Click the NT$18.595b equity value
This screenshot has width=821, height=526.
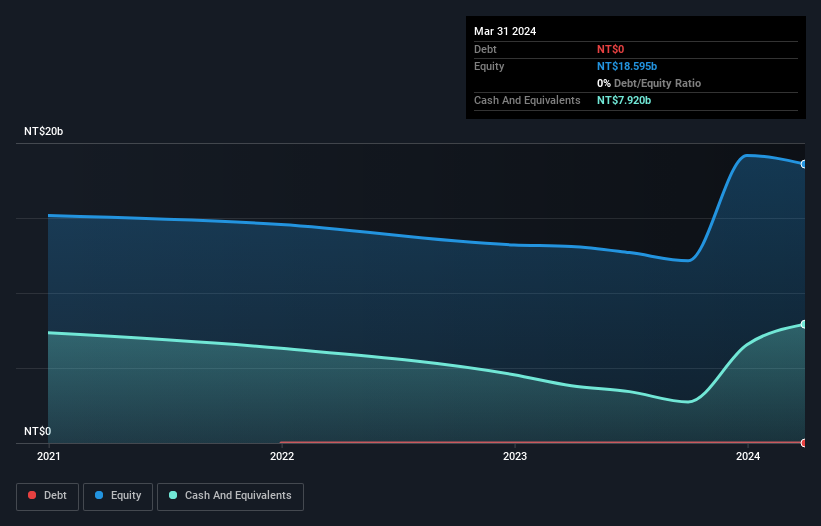(627, 66)
